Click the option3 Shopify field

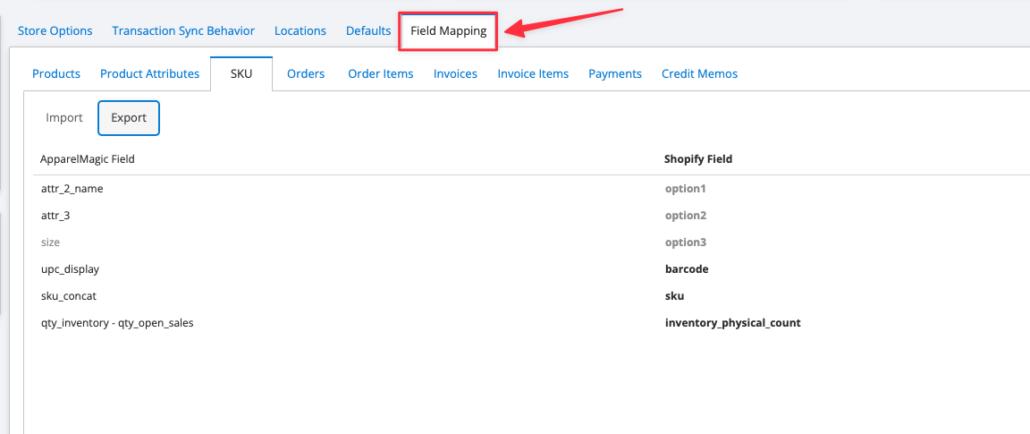(686, 242)
